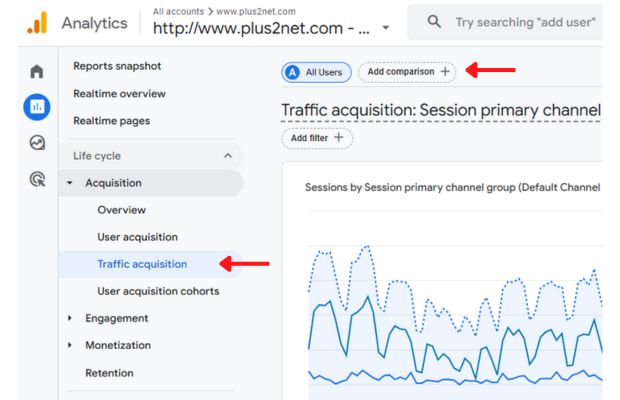Collapse the Life cycle section
Viewport: 620px width, 400px height.
[x=227, y=156]
